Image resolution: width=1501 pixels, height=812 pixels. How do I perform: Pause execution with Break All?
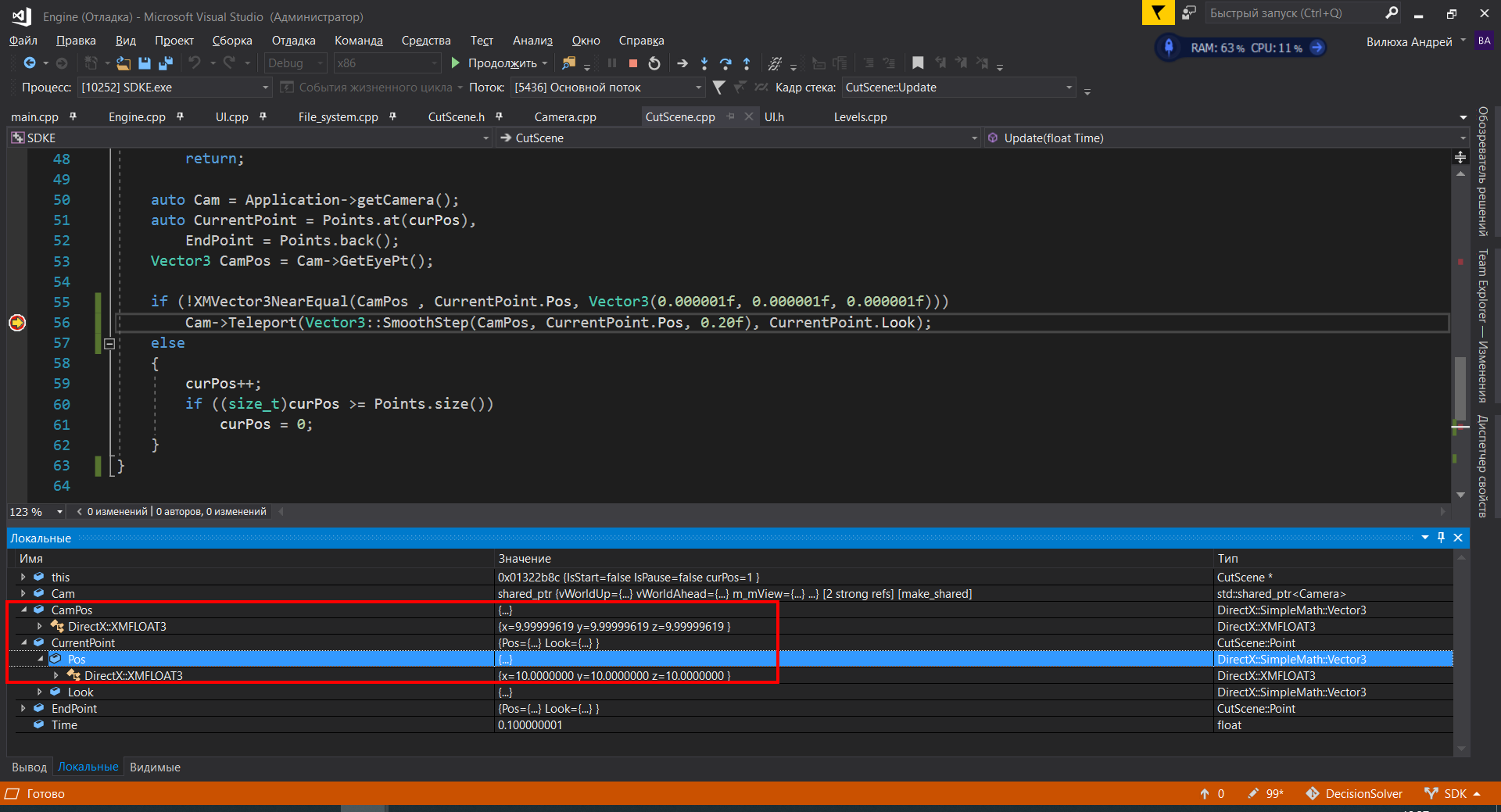coord(611,63)
